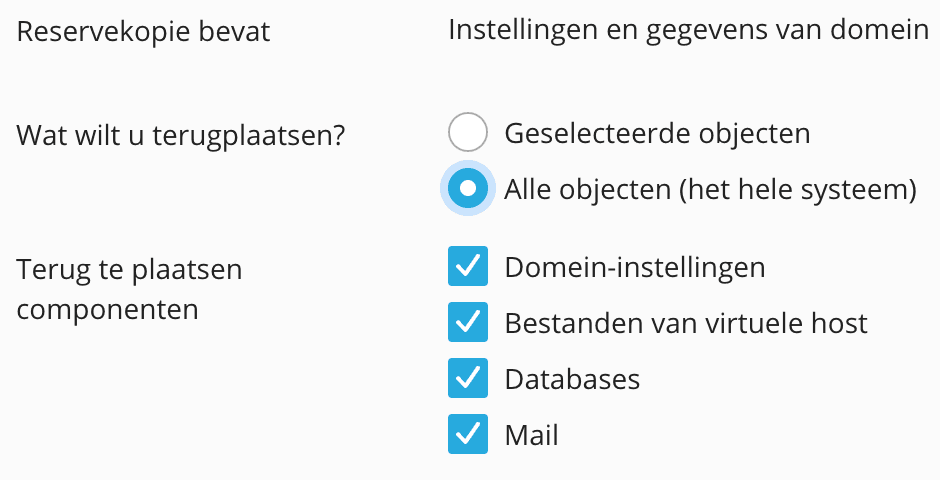Disable the Databases checkbox
The image size is (940, 480).
point(468,379)
